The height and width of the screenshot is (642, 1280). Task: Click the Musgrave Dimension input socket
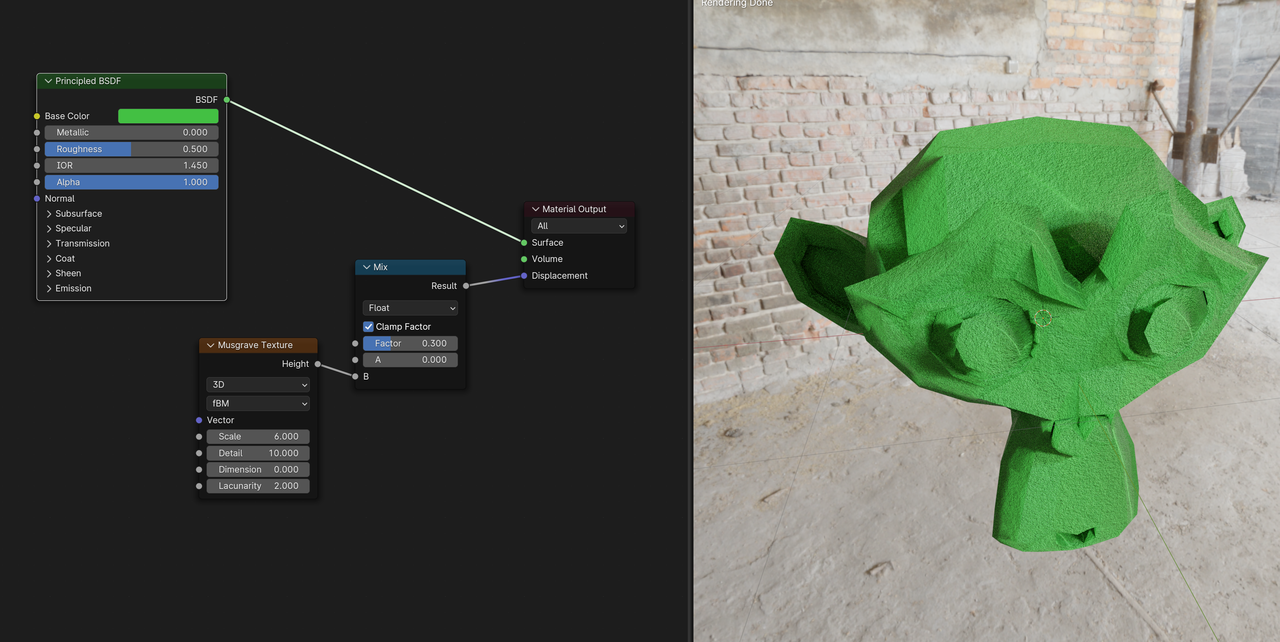[199, 470]
